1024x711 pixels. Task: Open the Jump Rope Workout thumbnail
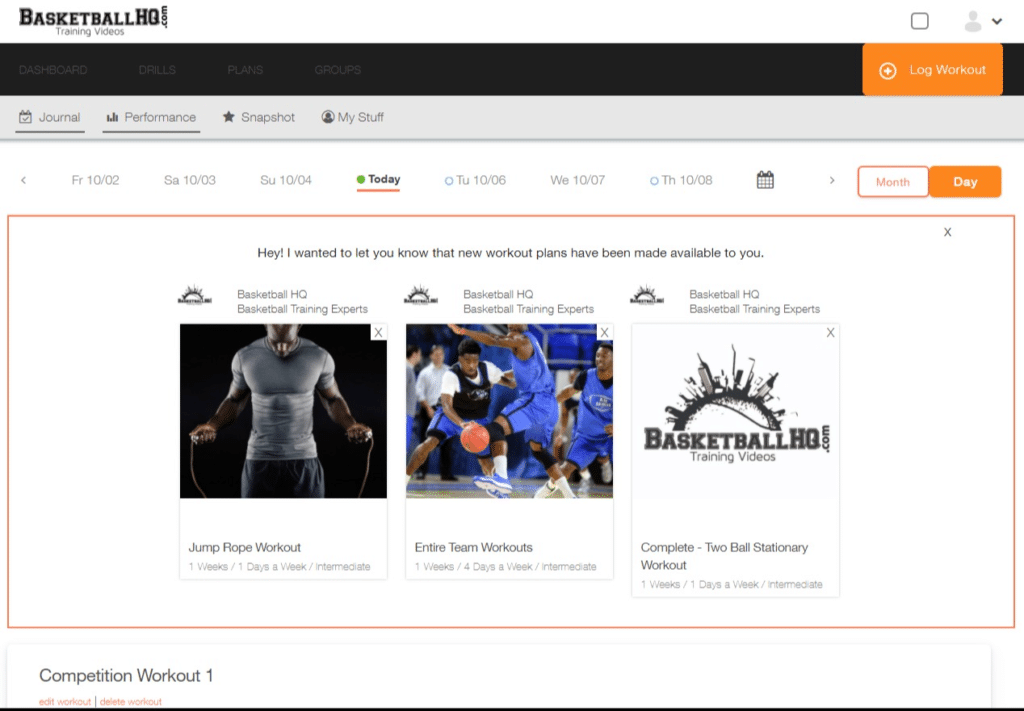(283, 411)
